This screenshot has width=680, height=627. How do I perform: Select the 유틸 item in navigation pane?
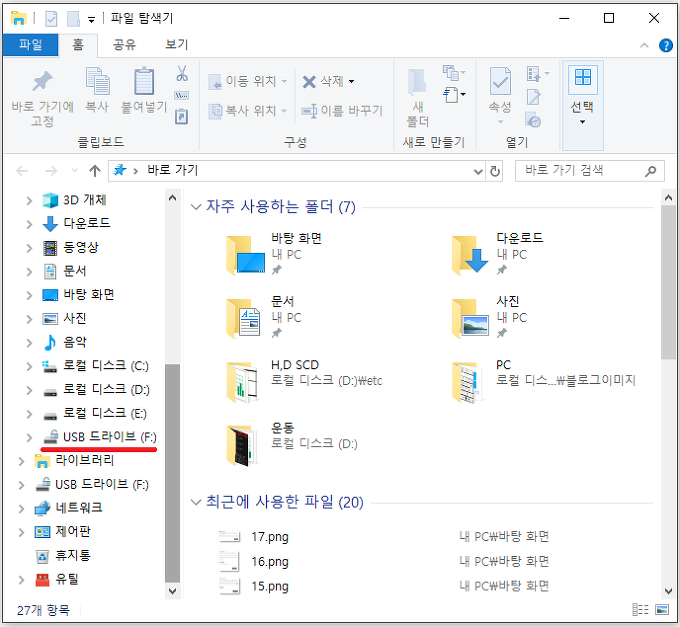tap(57, 579)
